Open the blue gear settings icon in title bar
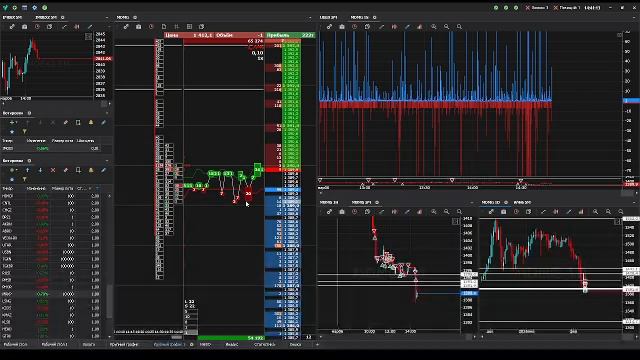640x360 pixels. click(x=35, y=8)
